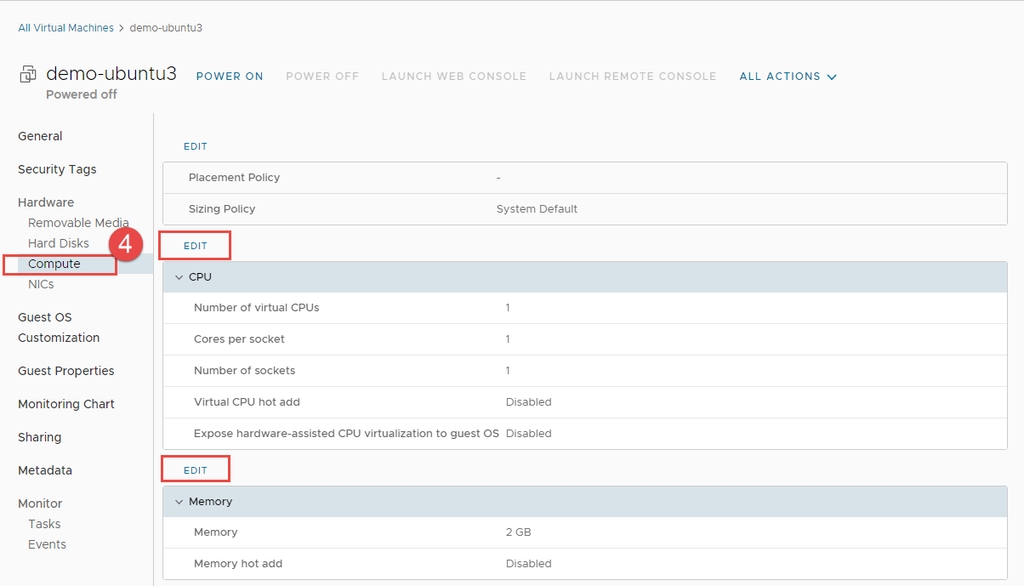Click the VM icon beside demo-ubuntu3 title
The image size is (1024, 586).
point(28,75)
